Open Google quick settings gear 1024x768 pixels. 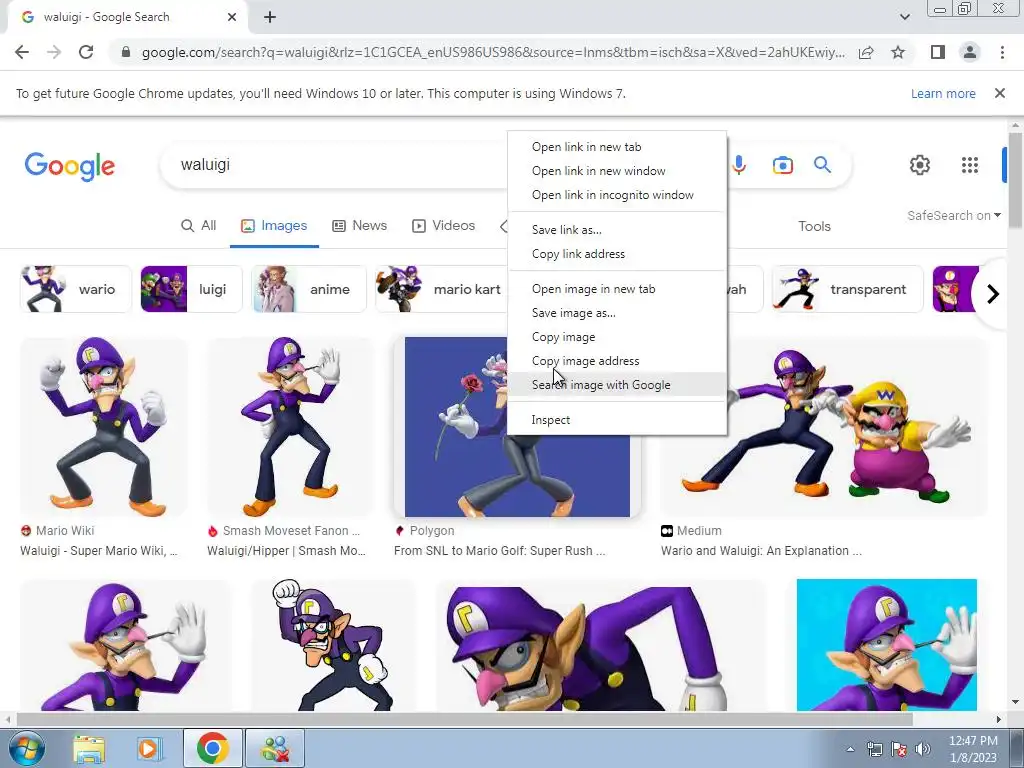coord(920,165)
